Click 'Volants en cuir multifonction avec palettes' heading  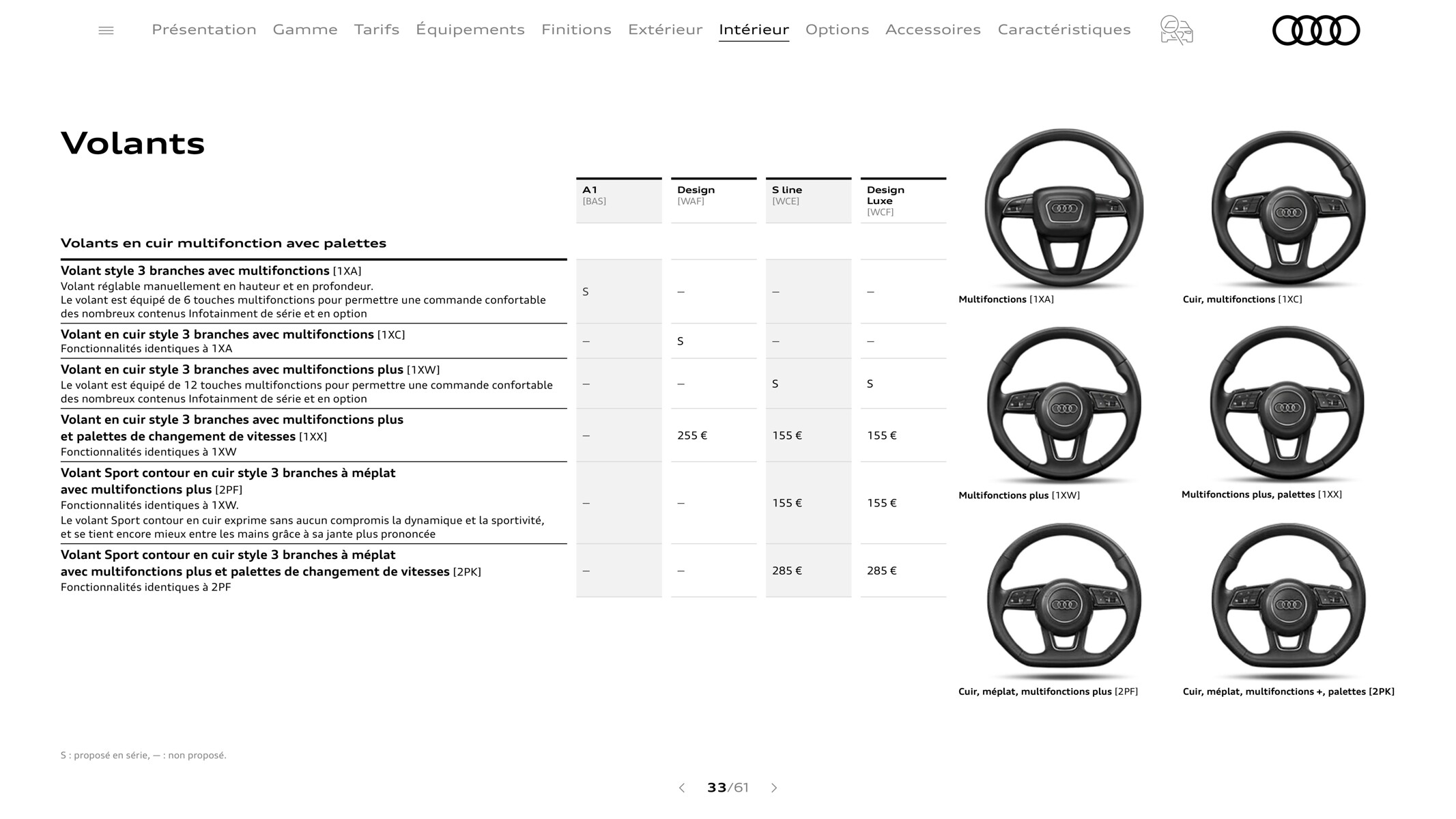tap(223, 243)
